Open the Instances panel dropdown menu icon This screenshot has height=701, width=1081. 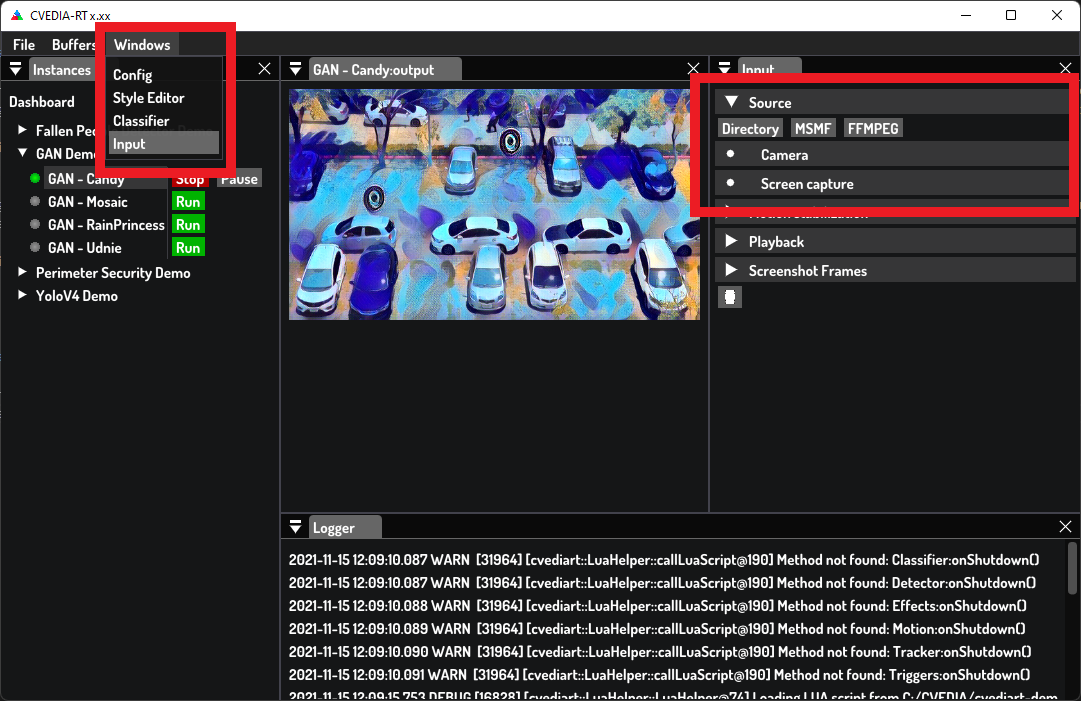click(x=16, y=69)
